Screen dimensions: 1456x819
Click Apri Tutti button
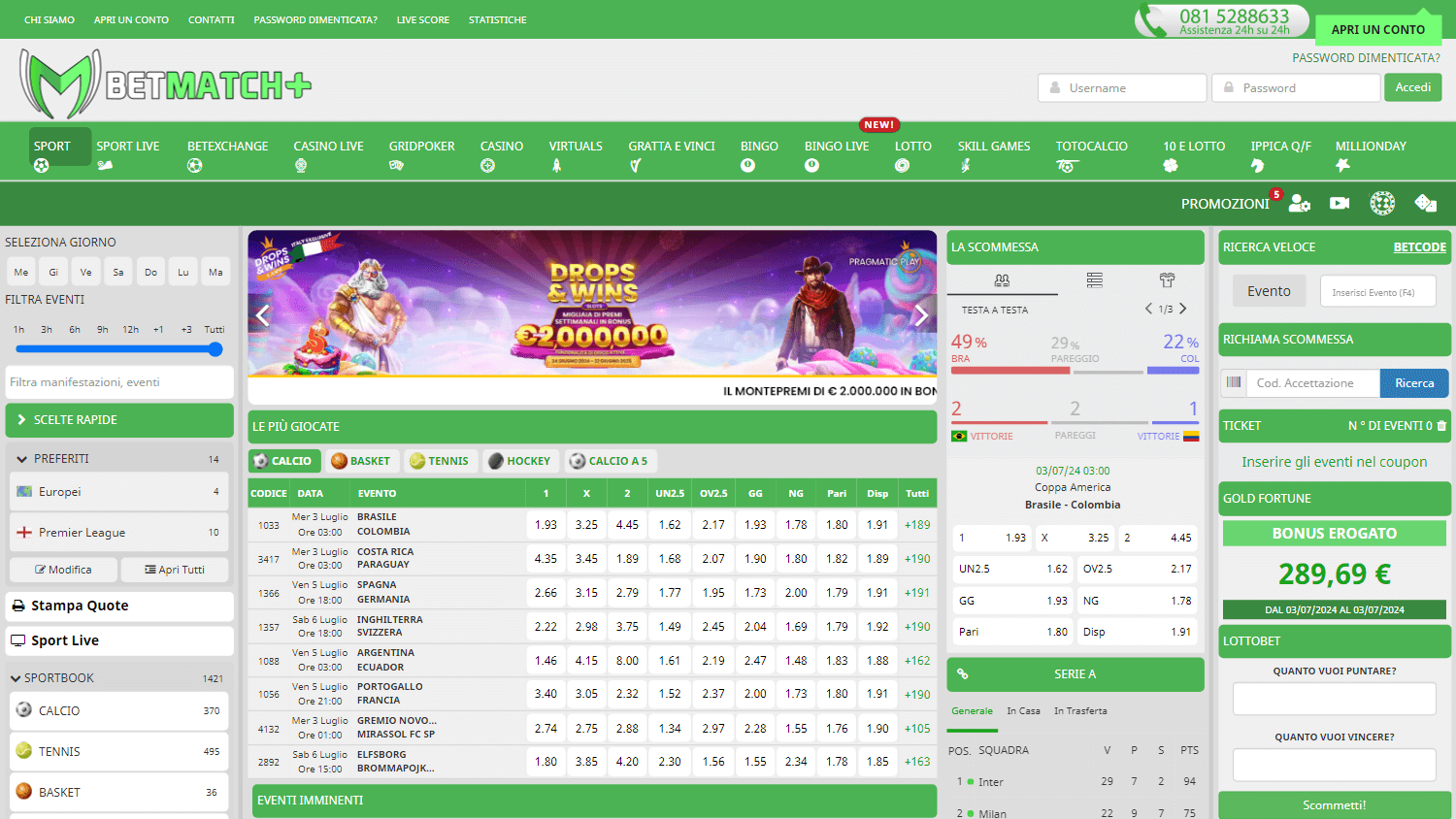(175, 570)
